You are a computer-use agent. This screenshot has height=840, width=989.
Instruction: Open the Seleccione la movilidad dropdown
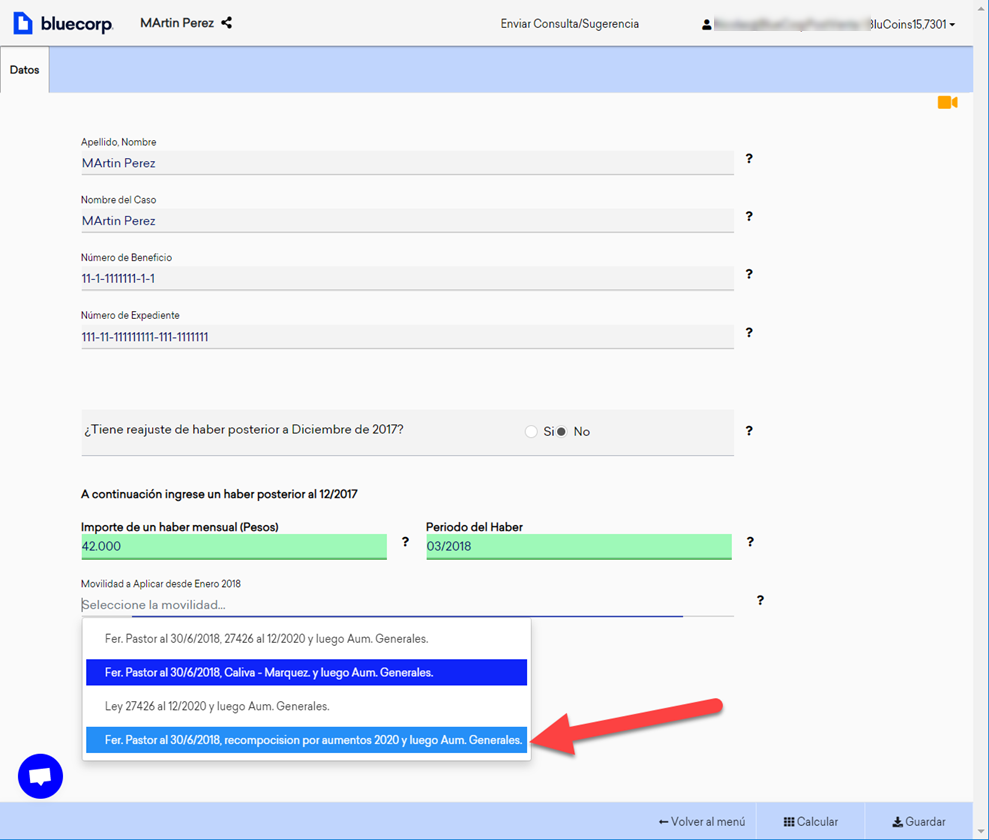click(x=407, y=605)
